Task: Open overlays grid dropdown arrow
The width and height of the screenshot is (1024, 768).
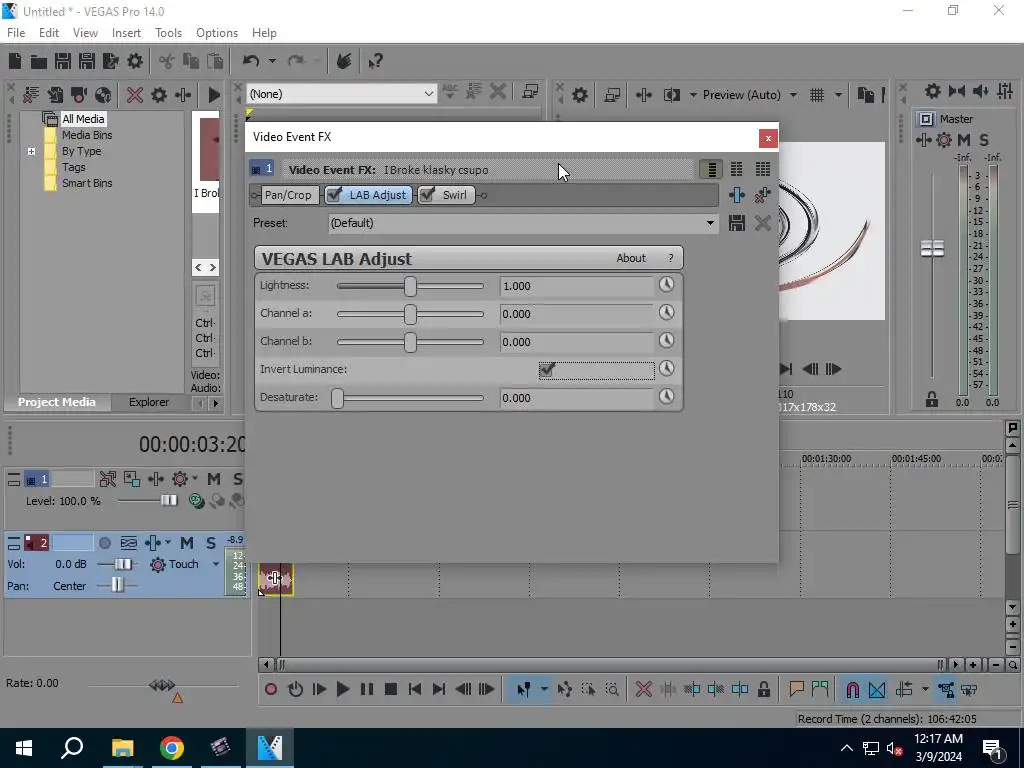Action: (838, 95)
